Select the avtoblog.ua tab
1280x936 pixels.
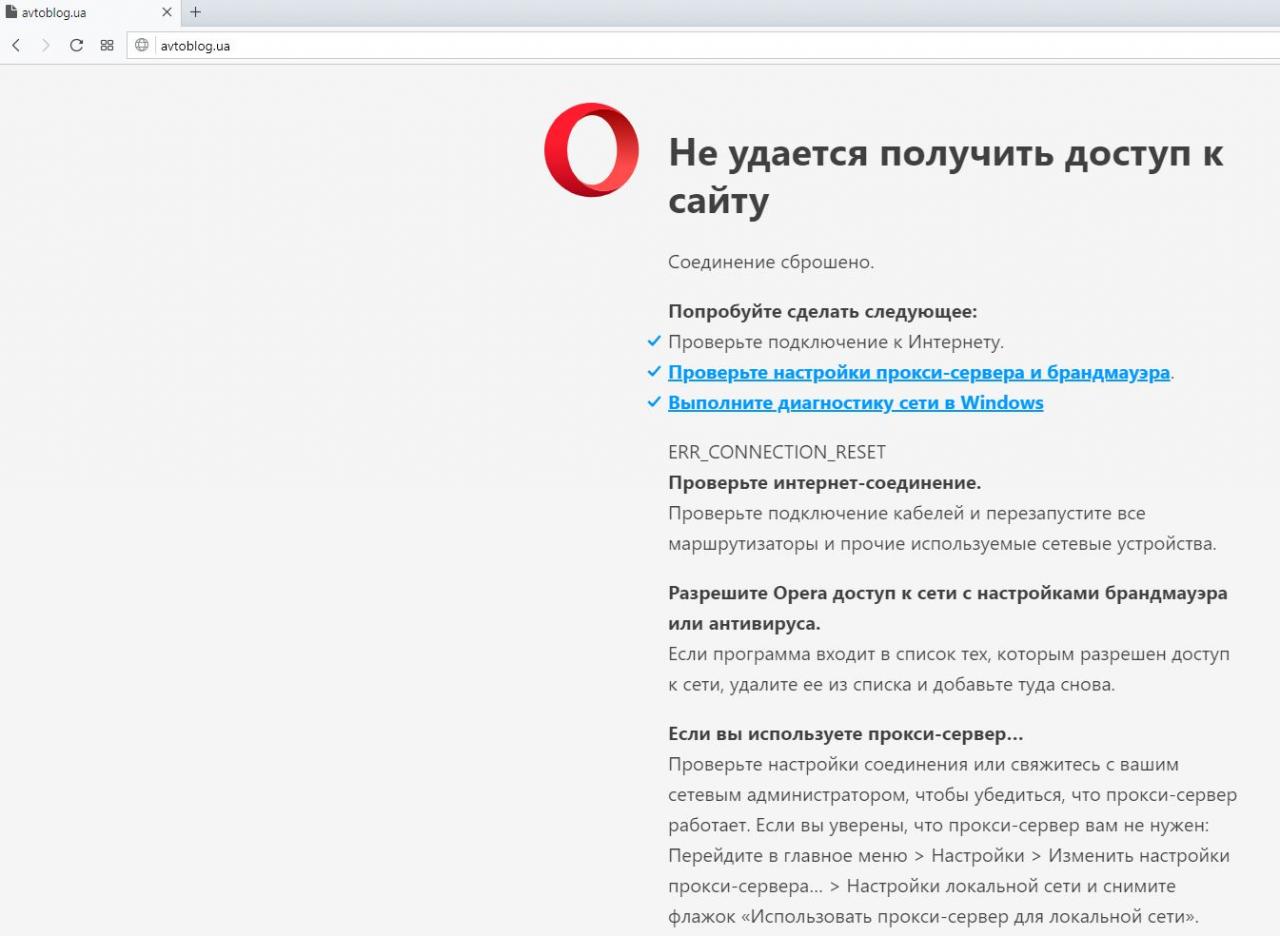90,13
